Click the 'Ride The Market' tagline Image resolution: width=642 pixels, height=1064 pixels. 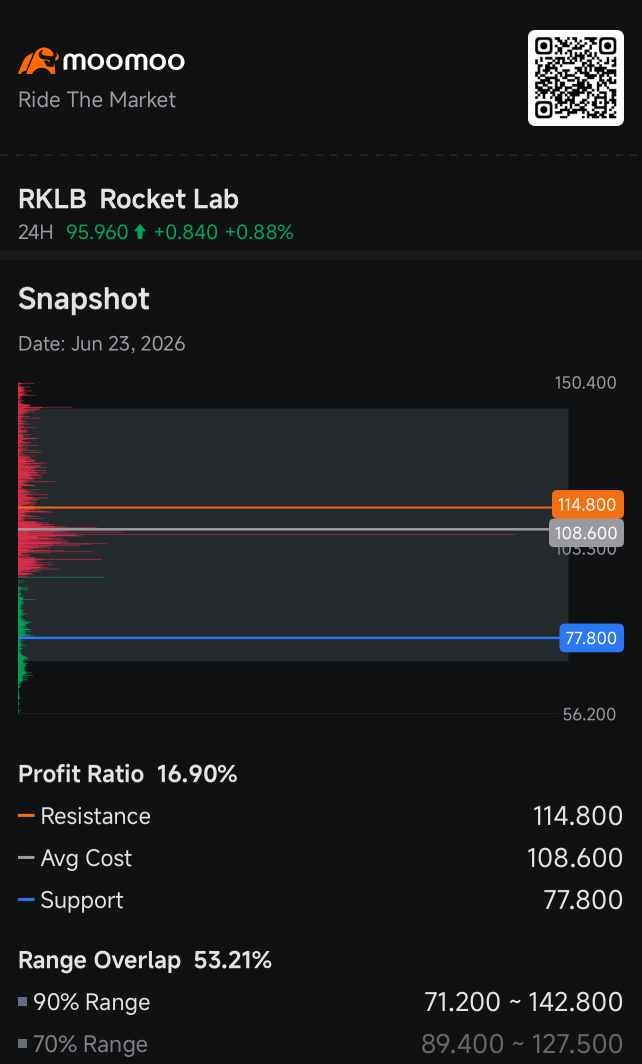tap(96, 100)
